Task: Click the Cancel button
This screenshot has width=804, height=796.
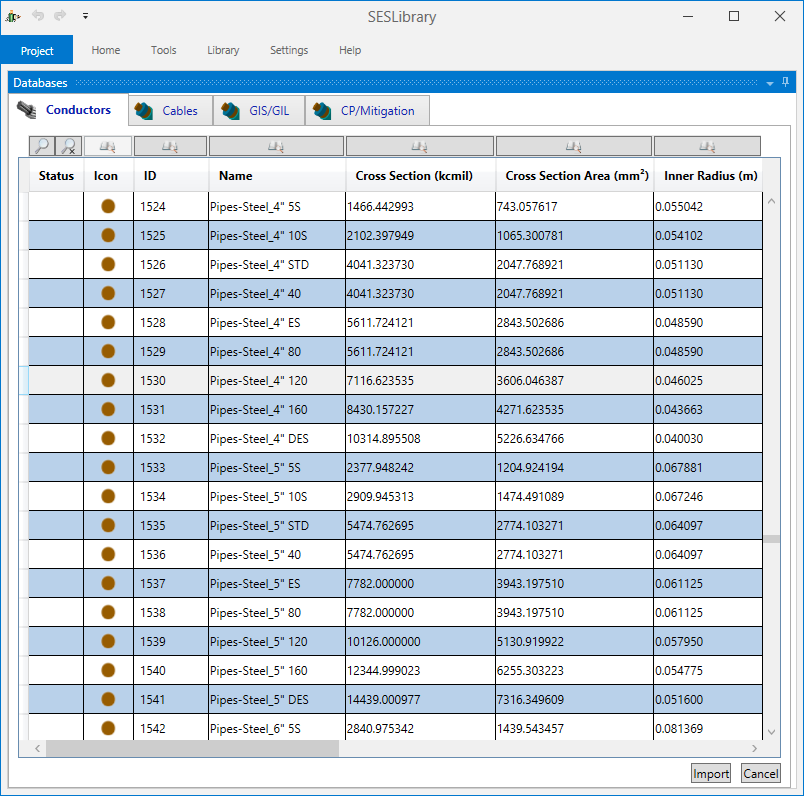Action: [761, 773]
